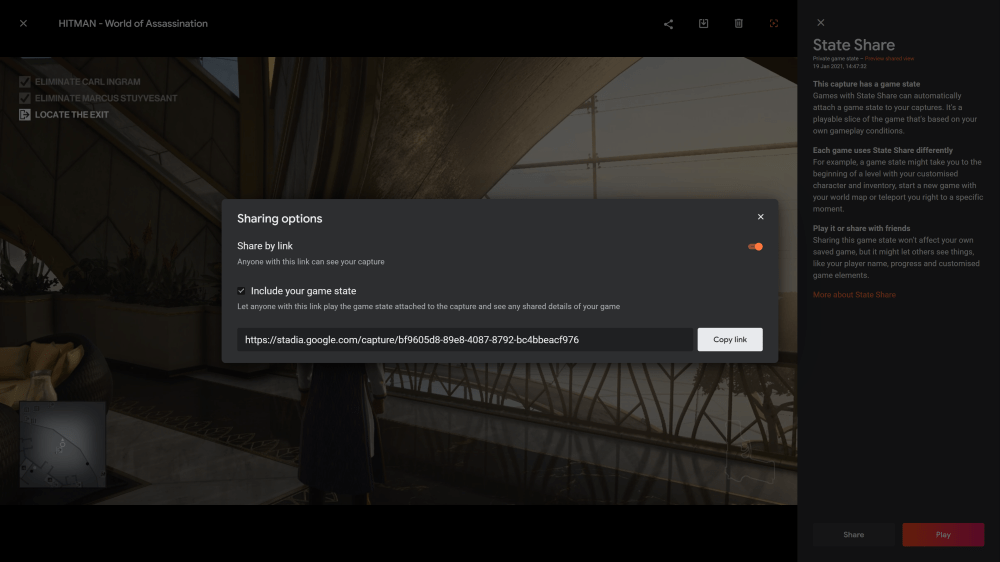Click the Copy link button
The width and height of the screenshot is (1000, 562).
pyautogui.click(x=730, y=339)
